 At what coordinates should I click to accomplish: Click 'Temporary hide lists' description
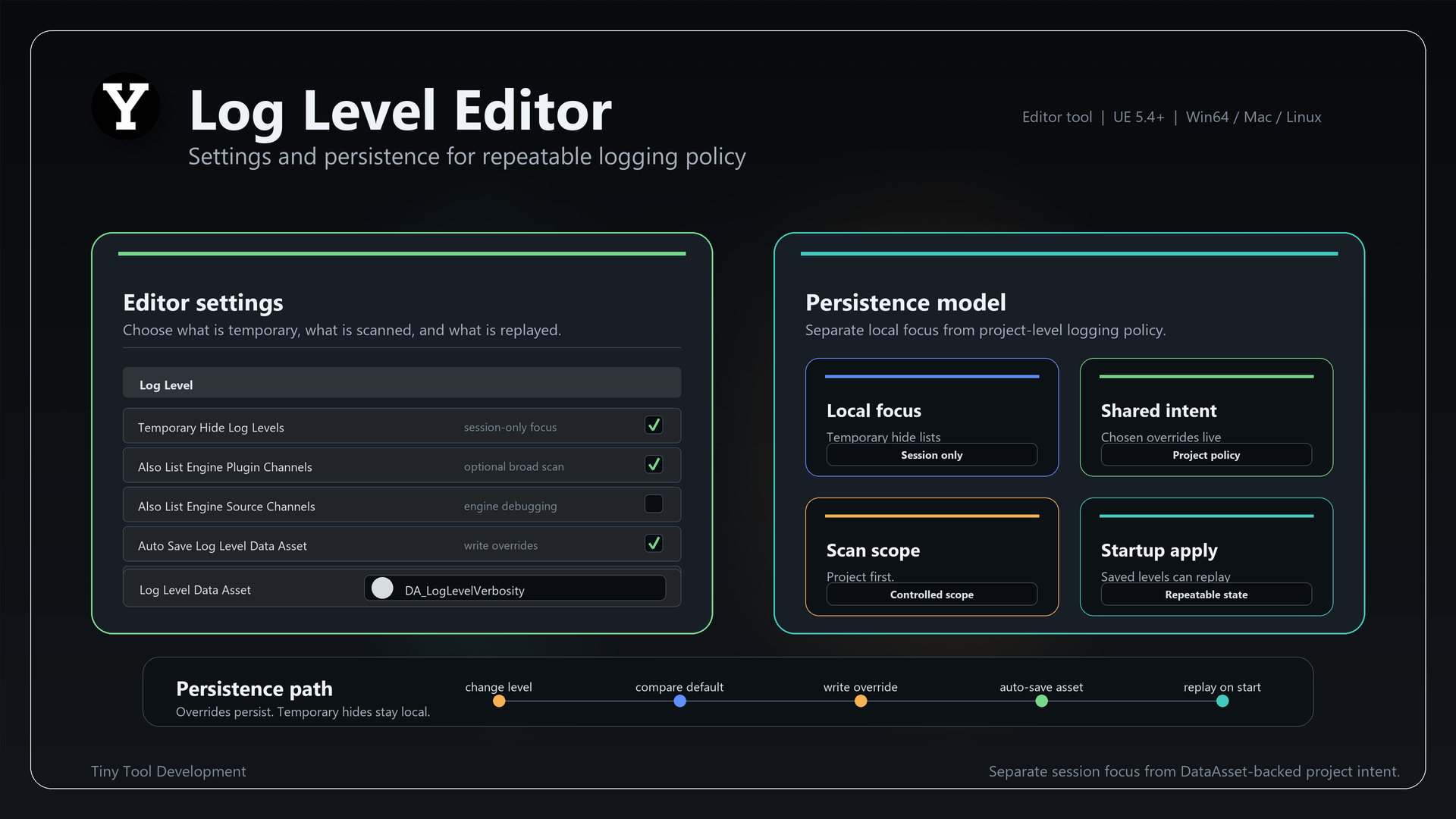[x=883, y=437]
